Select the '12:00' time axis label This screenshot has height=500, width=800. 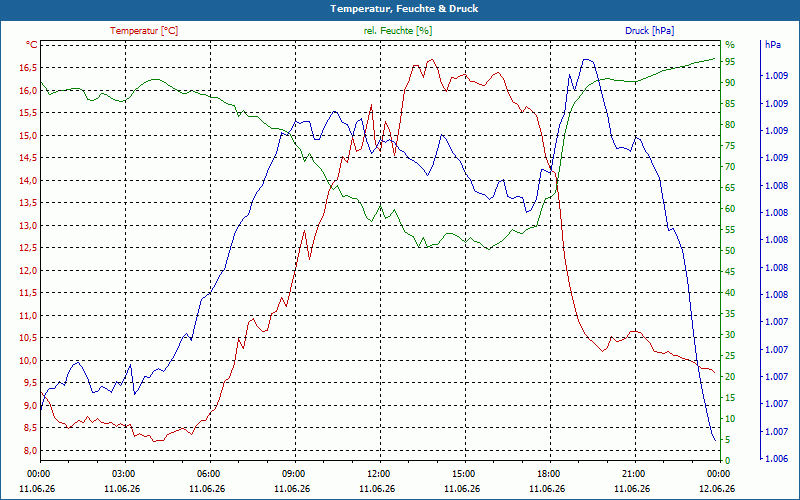pos(380,473)
